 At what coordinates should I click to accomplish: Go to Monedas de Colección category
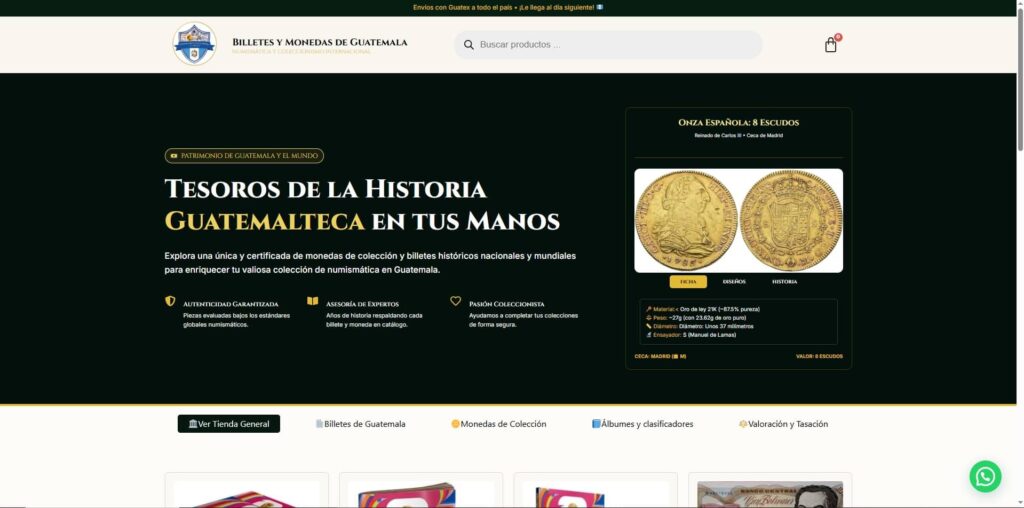498,424
